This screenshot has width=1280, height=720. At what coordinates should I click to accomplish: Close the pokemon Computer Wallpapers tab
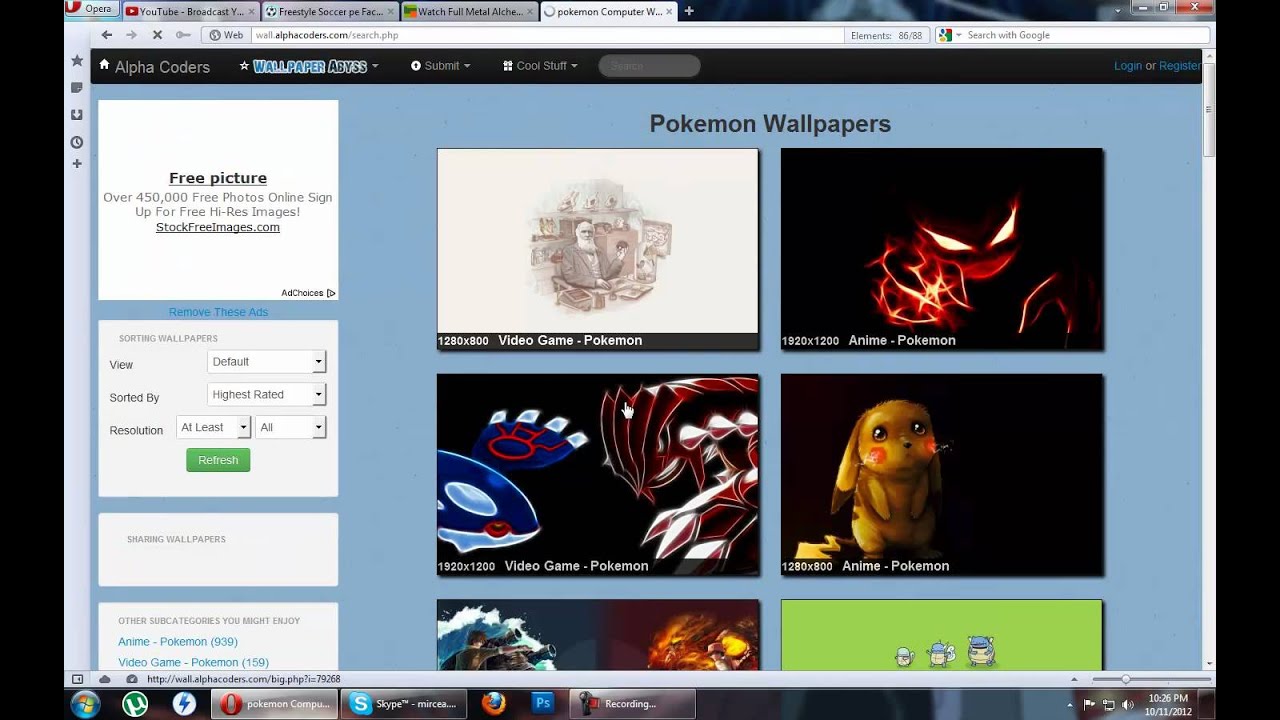(x=667, y=12)
